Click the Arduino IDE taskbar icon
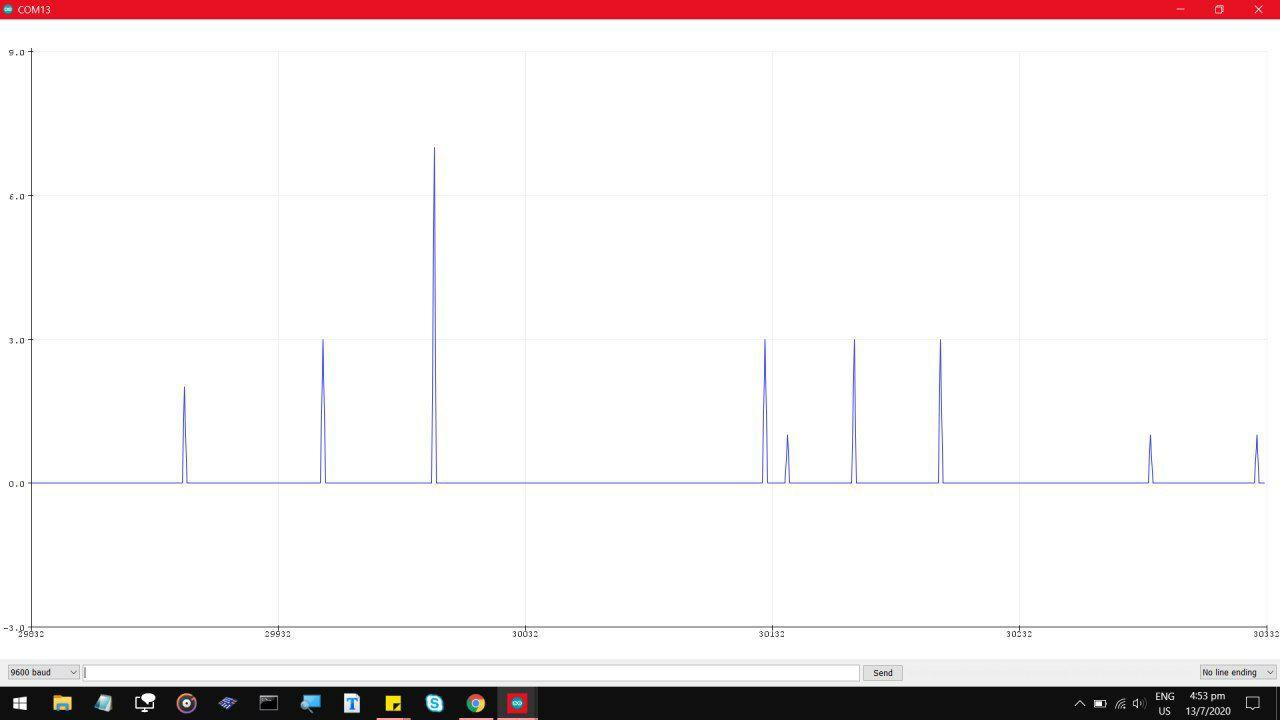 pyautogui.click(x=517, y=703)
